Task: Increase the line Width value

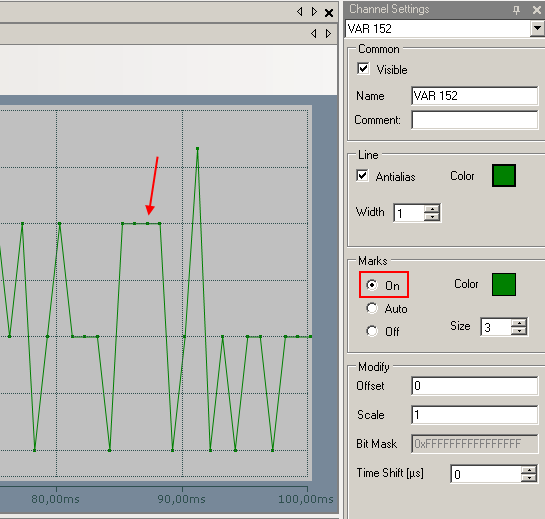Action: point(432,209)
